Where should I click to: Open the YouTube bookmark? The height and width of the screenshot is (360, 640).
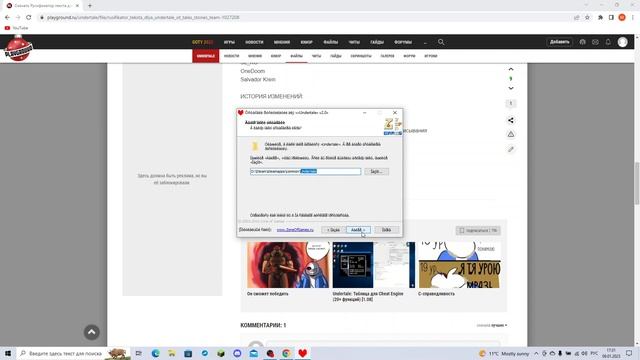(16, 28)
